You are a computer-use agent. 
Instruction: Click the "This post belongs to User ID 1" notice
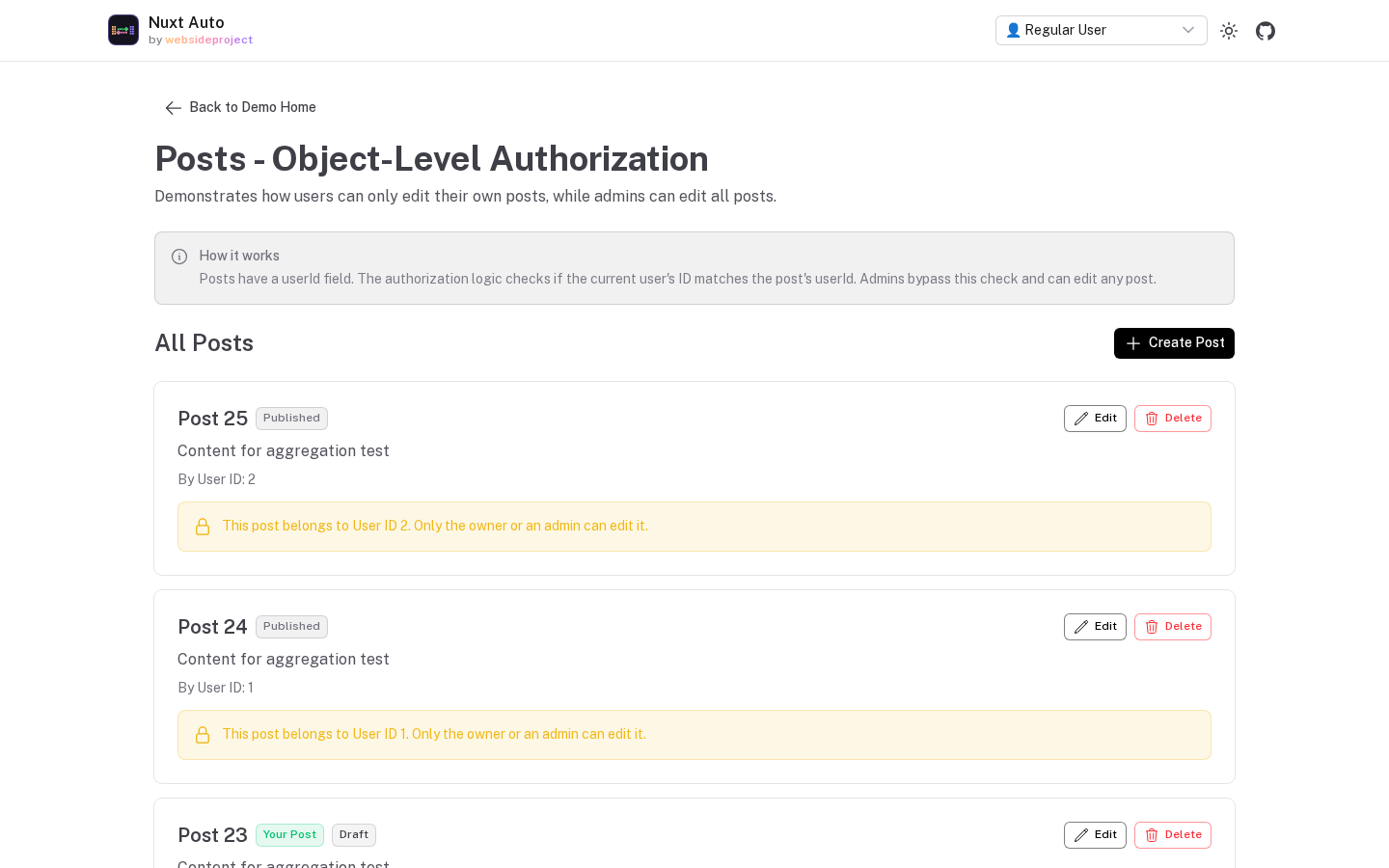pos(694,735)
